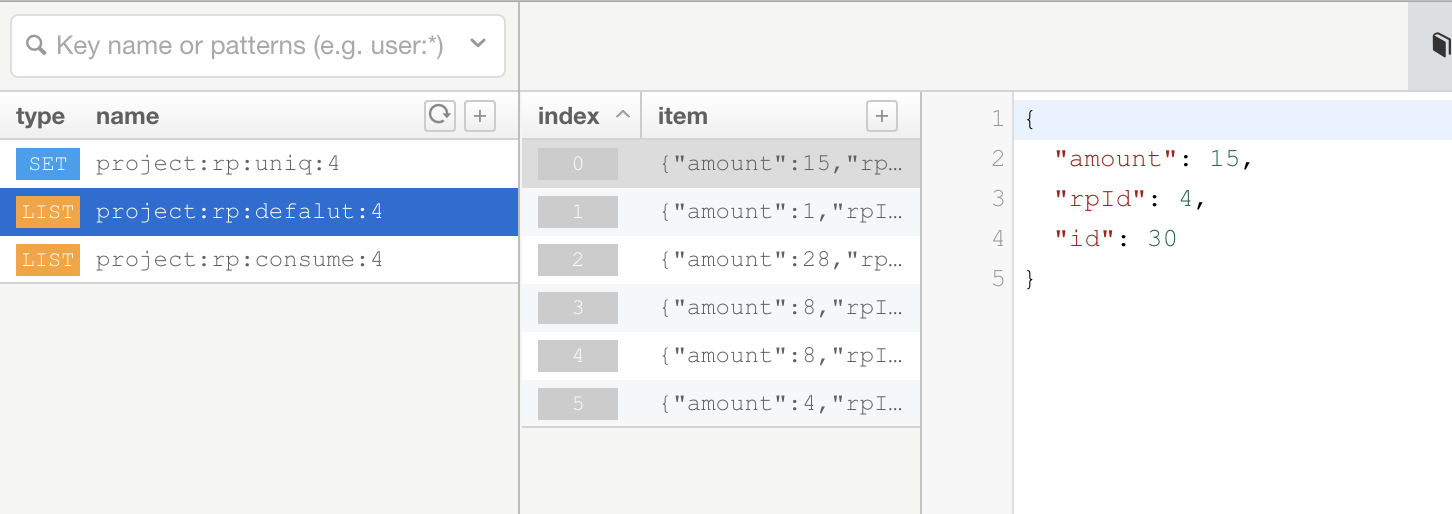
Task: Select list item at index 1
Action: pos(780,212)
